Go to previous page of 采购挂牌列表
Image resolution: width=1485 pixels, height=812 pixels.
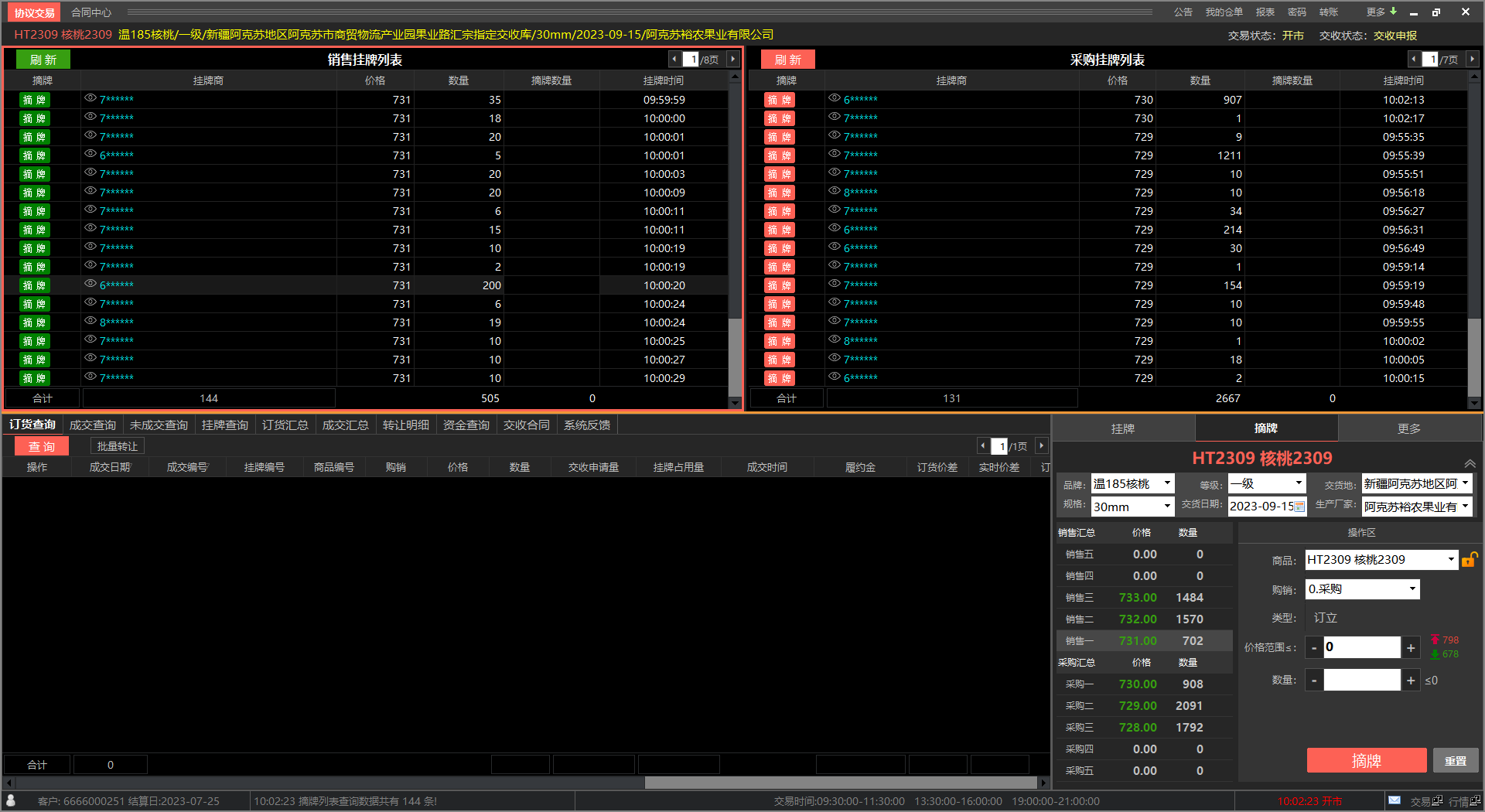tap(1414, 59)
